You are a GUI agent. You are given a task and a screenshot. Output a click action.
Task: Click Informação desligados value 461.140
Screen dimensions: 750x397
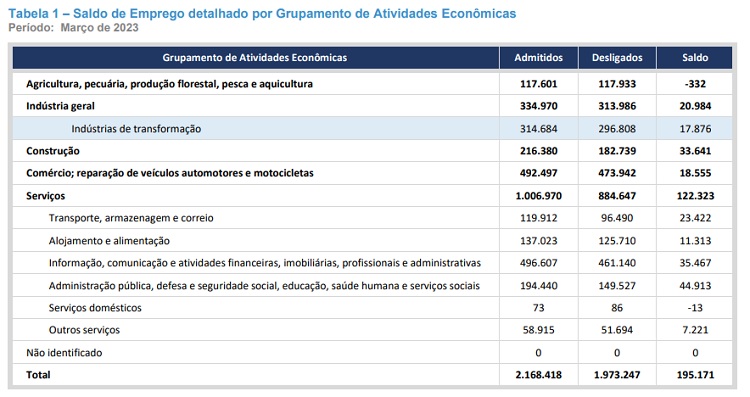tap(617, 263)
